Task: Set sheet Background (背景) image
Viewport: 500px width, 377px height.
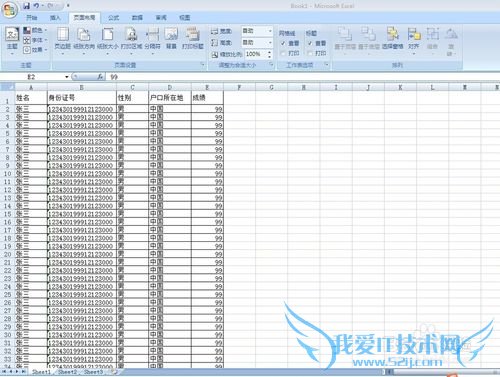Action: point(171,39)
